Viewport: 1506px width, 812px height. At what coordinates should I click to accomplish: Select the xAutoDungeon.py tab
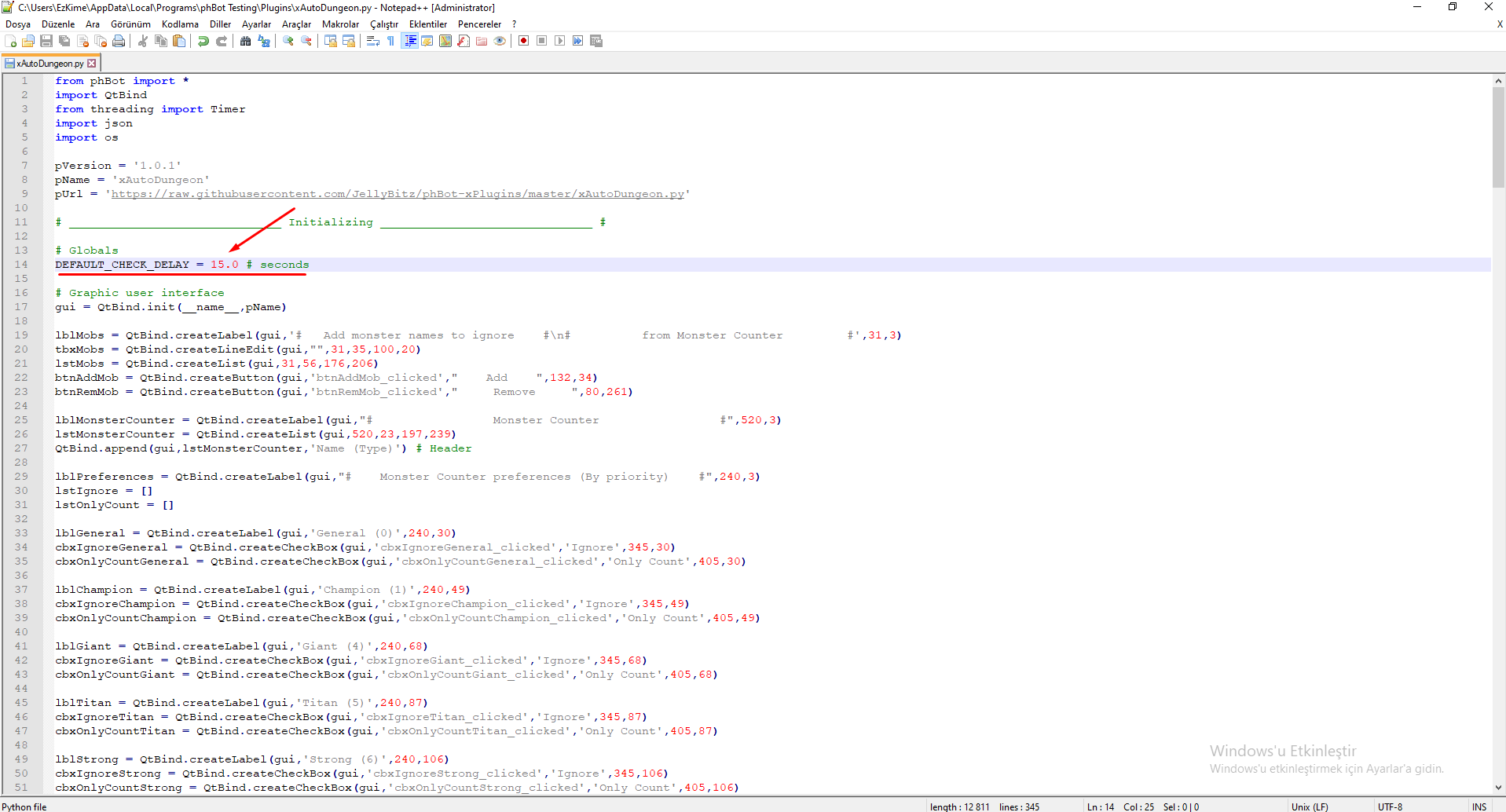pos(49,64)
